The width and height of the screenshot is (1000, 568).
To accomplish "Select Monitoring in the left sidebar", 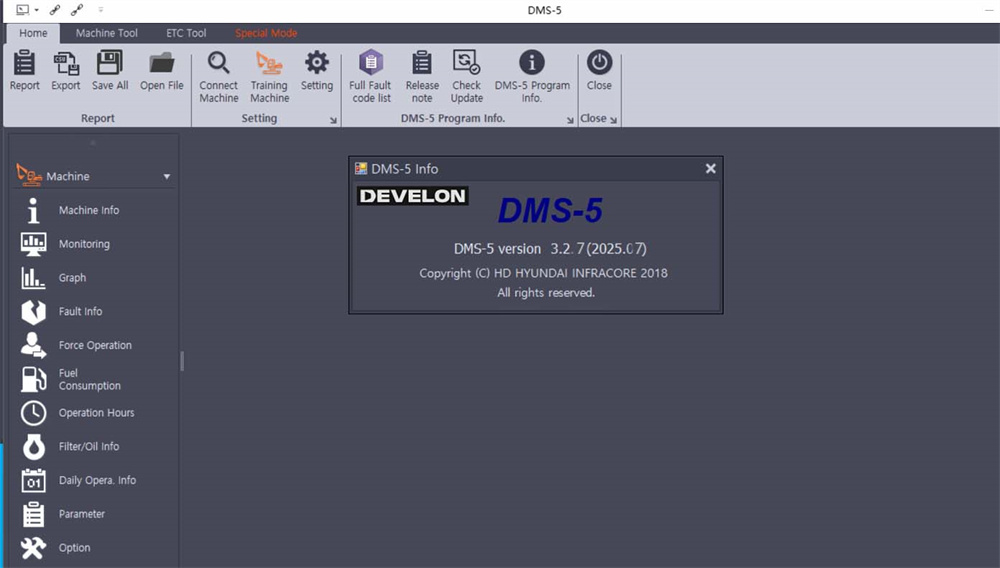I will pyautogui.click(x=84, y=244).
